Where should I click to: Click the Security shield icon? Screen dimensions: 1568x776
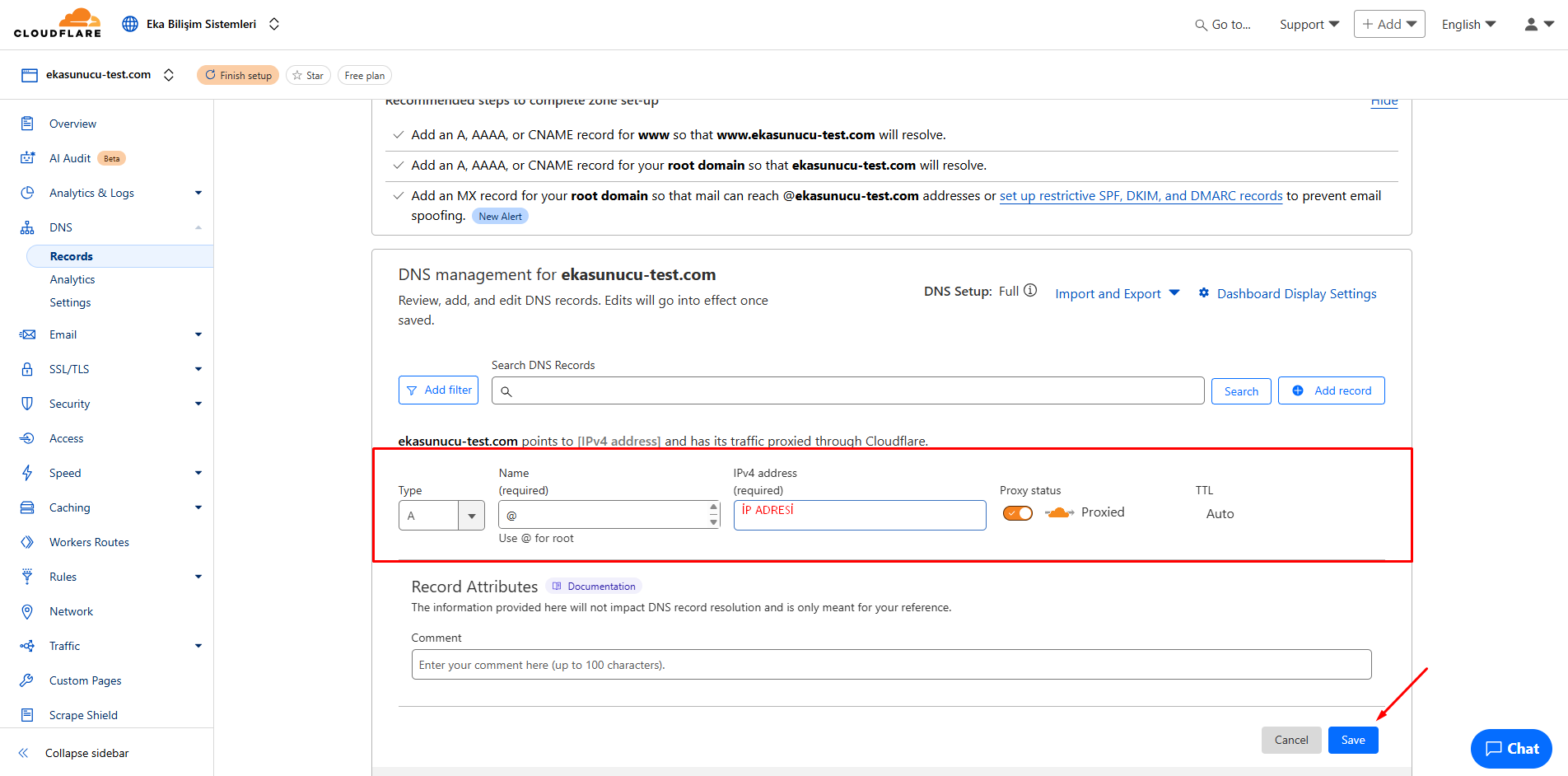[27, 404]
